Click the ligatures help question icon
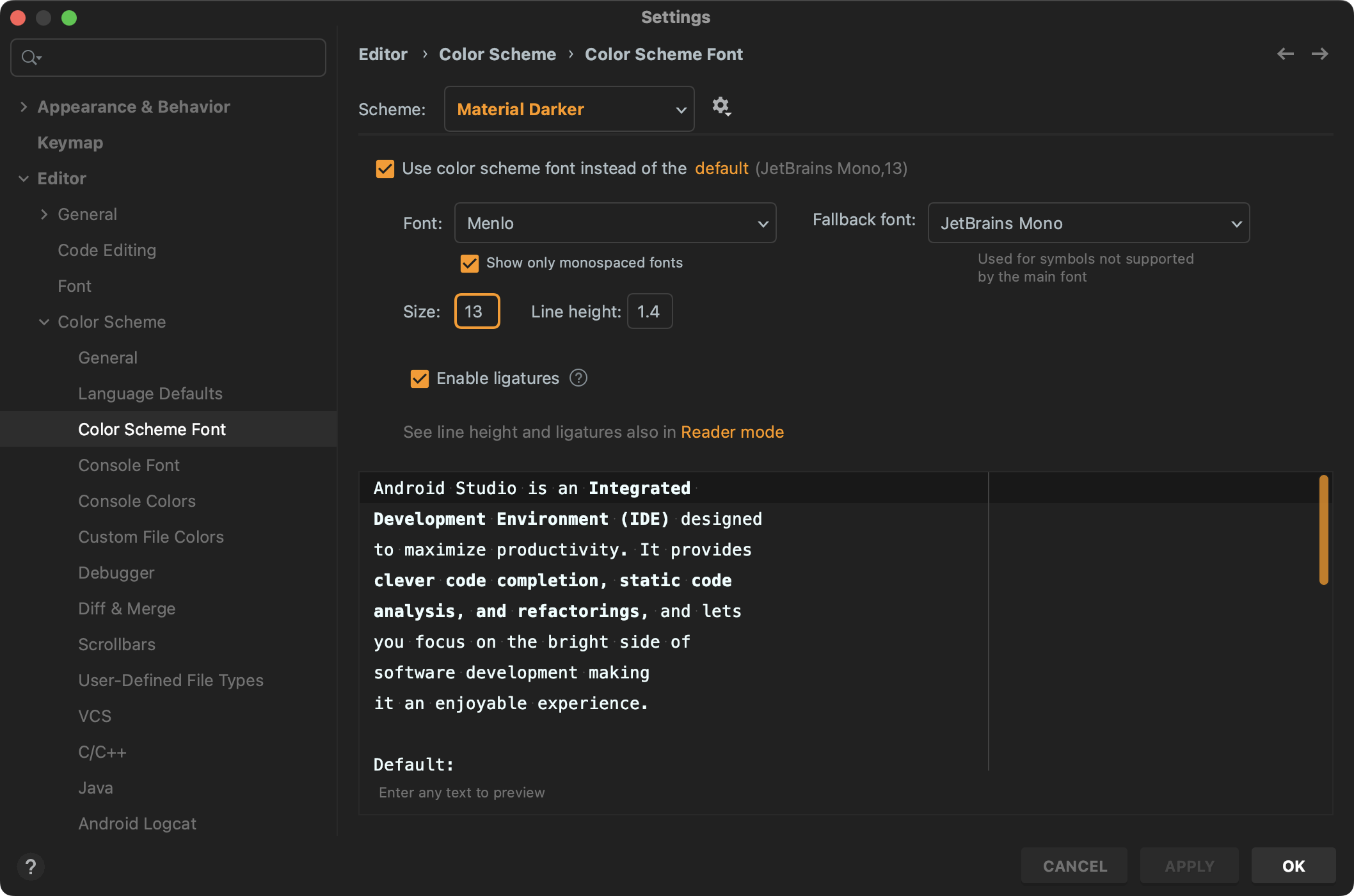 (x=578, y=378)
